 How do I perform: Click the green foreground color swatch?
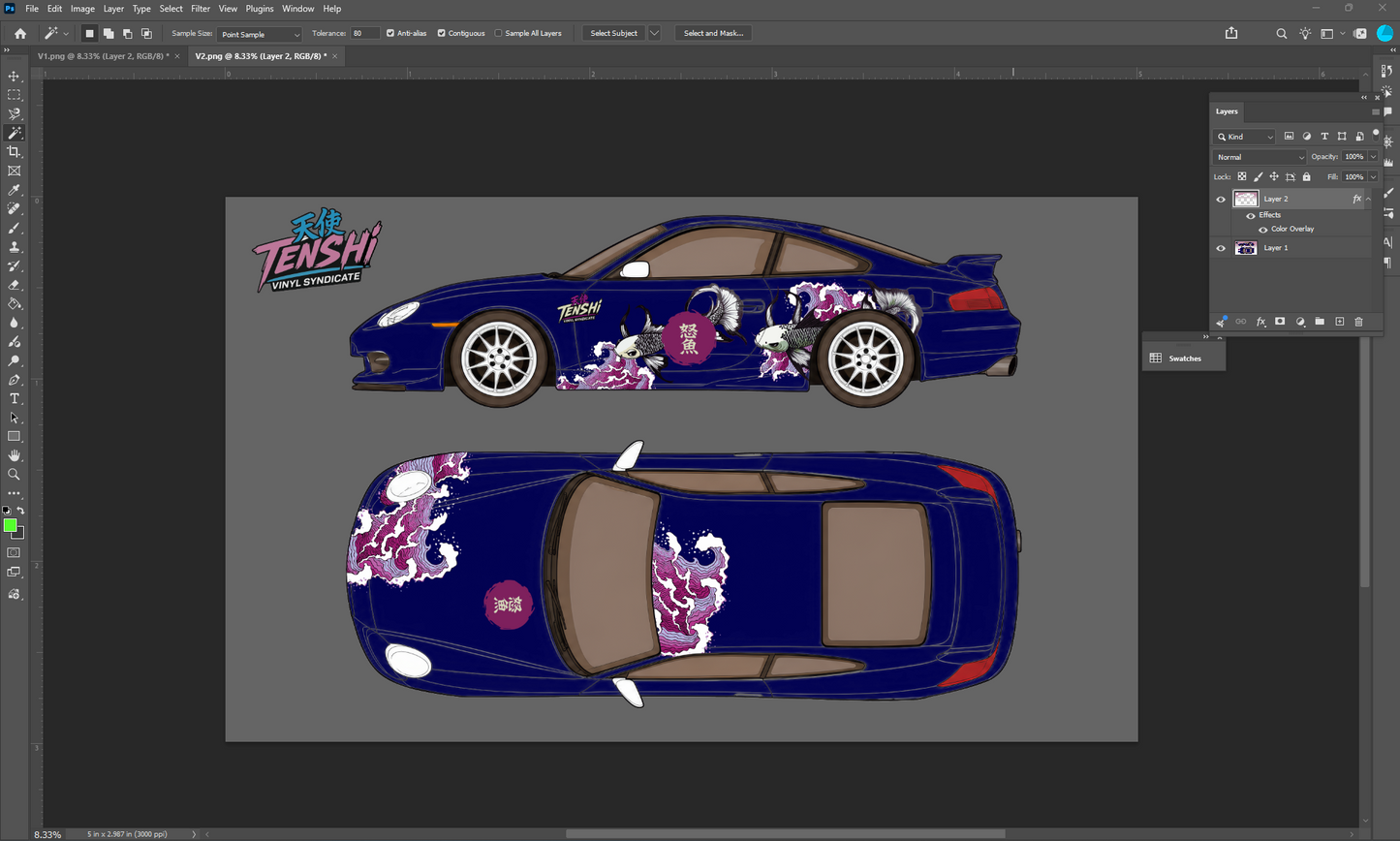point(10,525)
